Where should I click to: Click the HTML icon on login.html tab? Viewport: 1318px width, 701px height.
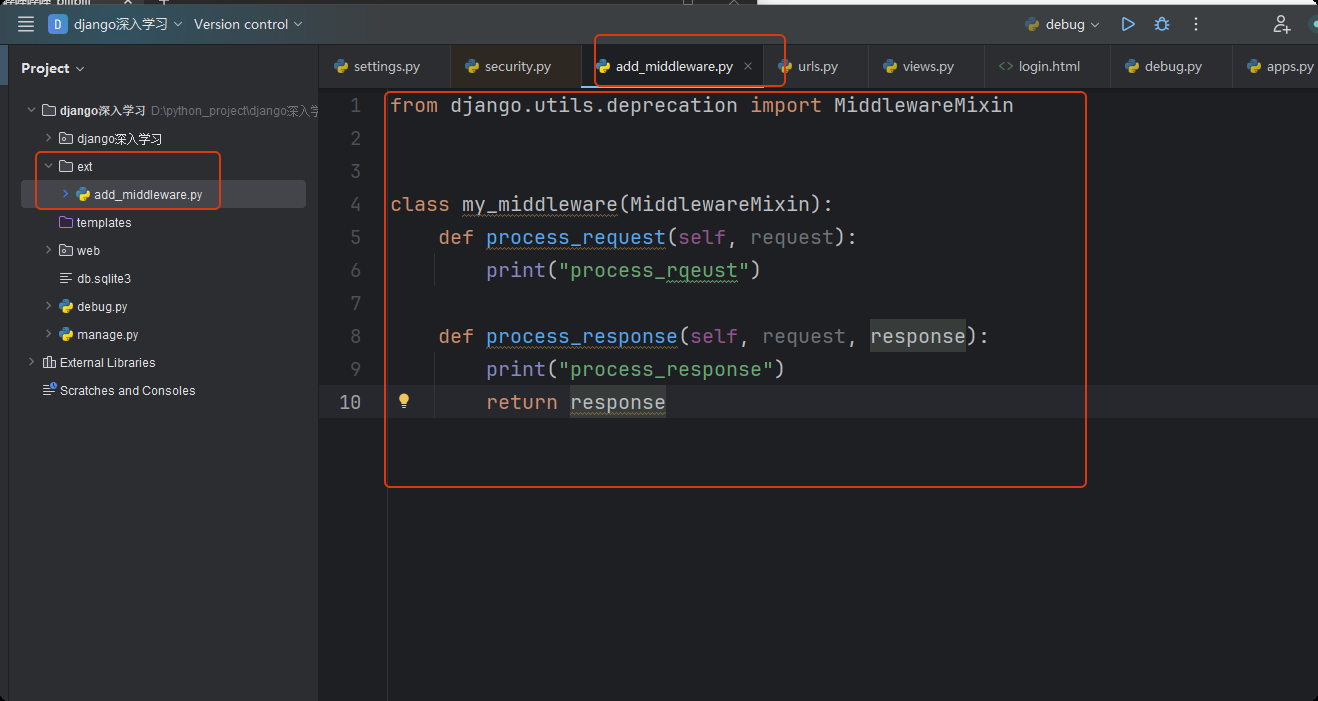click(1006, 66)
